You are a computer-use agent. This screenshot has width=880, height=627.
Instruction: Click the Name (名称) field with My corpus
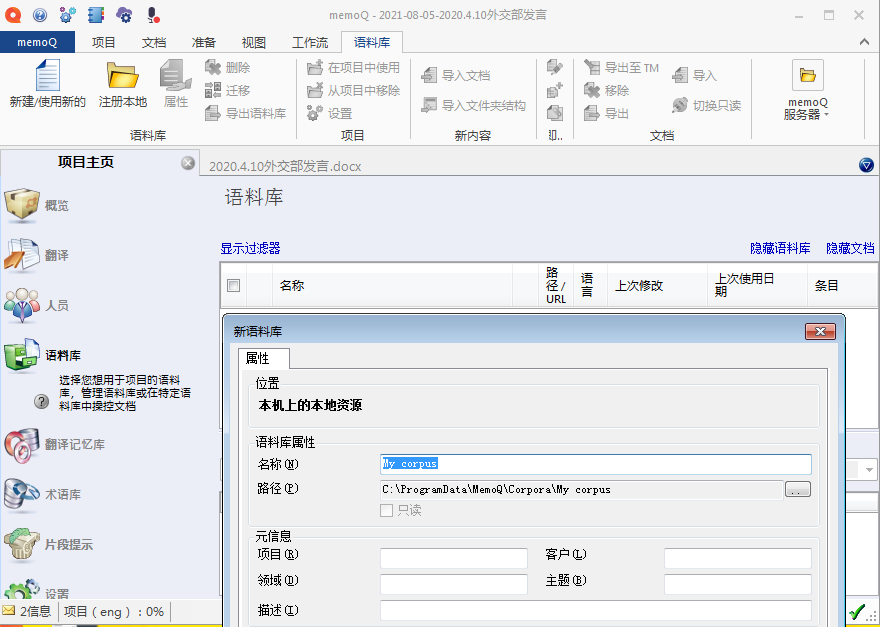595,464
